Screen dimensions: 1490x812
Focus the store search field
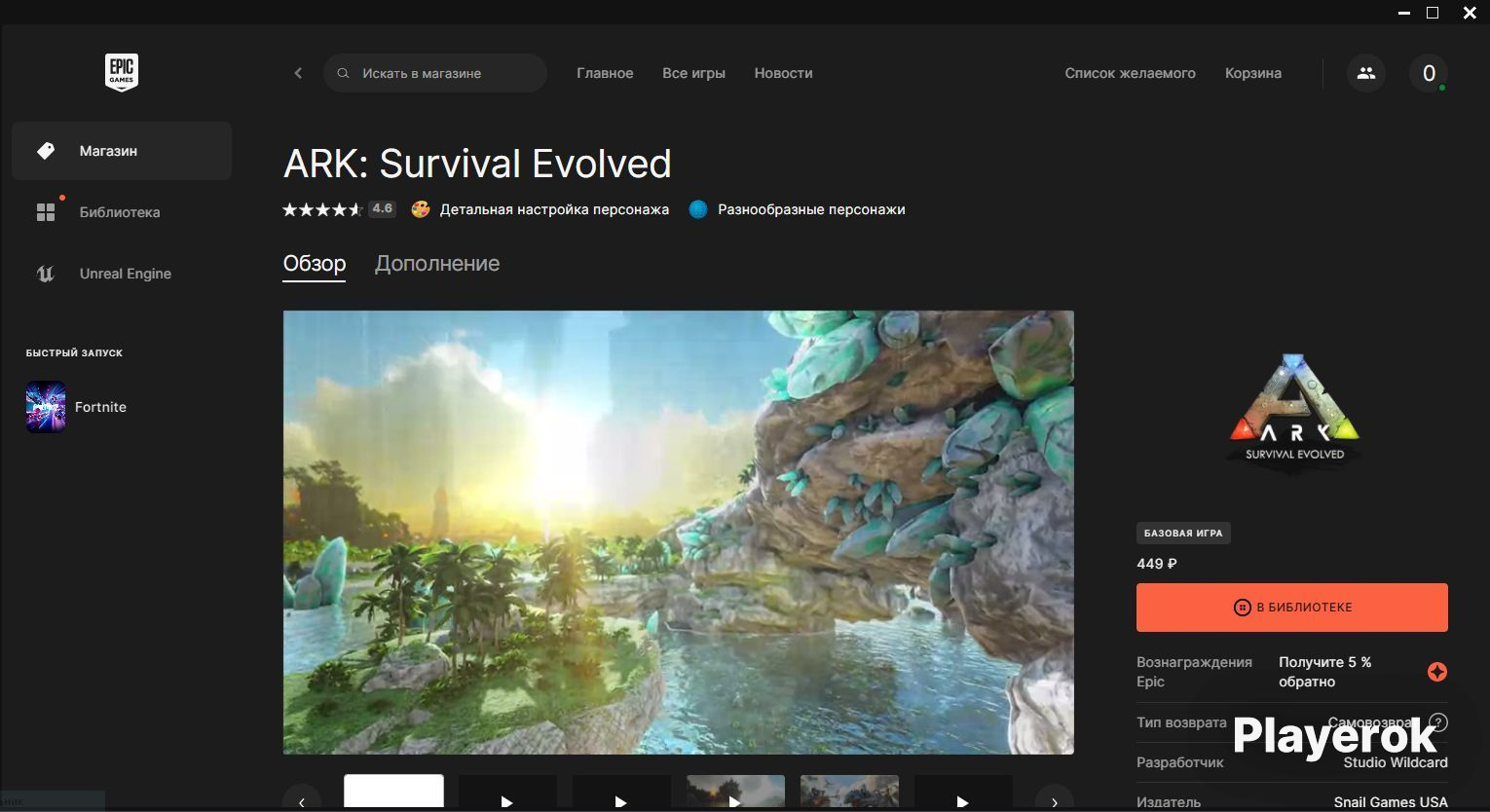point(435,73)
